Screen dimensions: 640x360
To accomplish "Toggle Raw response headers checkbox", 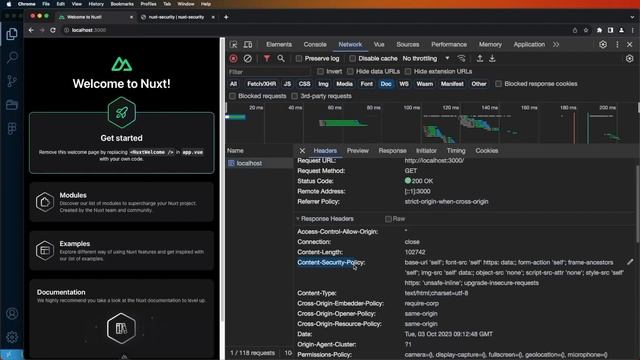I will [x=388, y=219].
